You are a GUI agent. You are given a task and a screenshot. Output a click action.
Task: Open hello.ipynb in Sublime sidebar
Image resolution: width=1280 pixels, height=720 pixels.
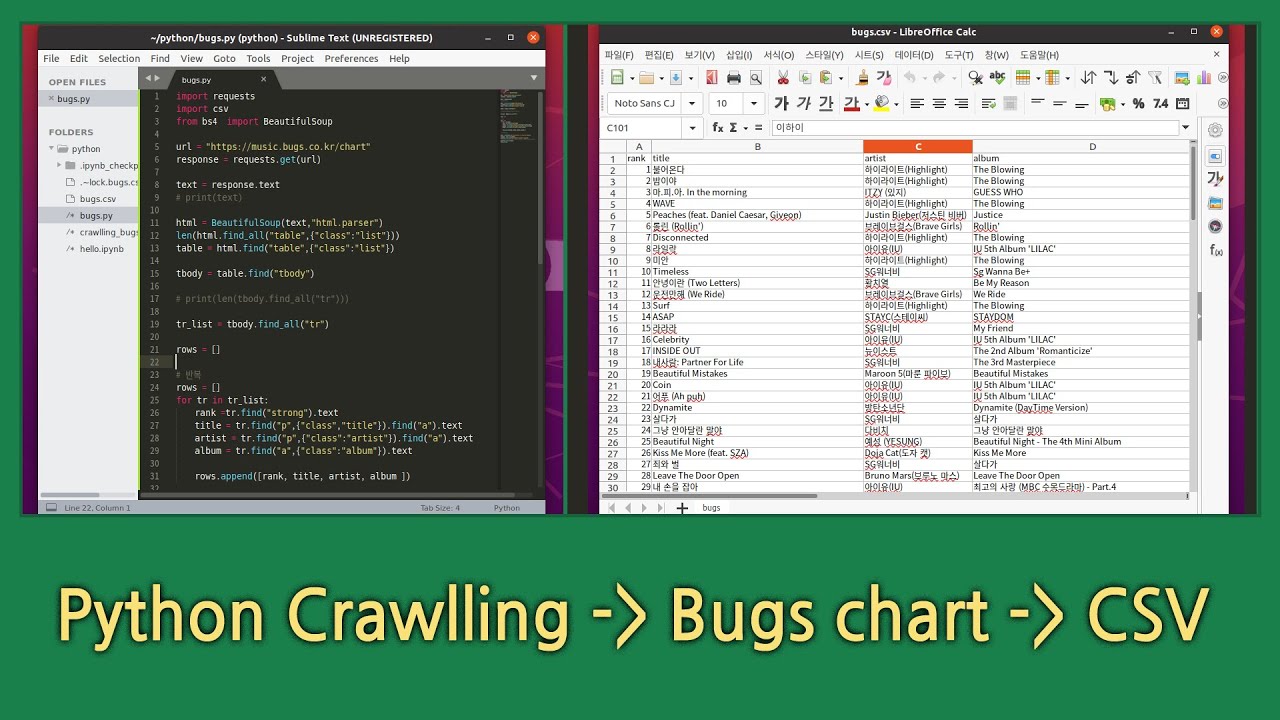[x=101, y=248]
